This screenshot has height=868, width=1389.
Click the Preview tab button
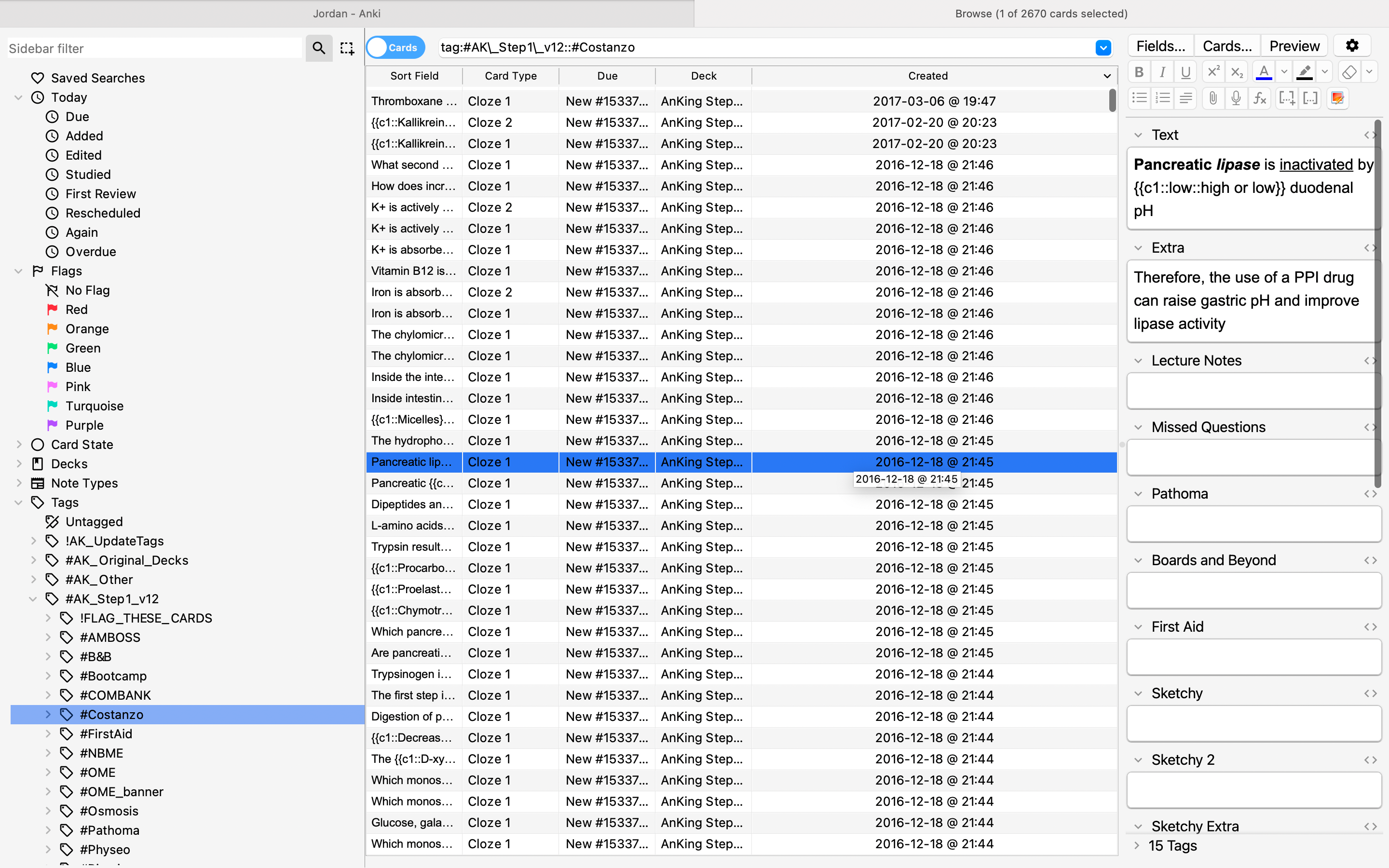(1295, 46)
